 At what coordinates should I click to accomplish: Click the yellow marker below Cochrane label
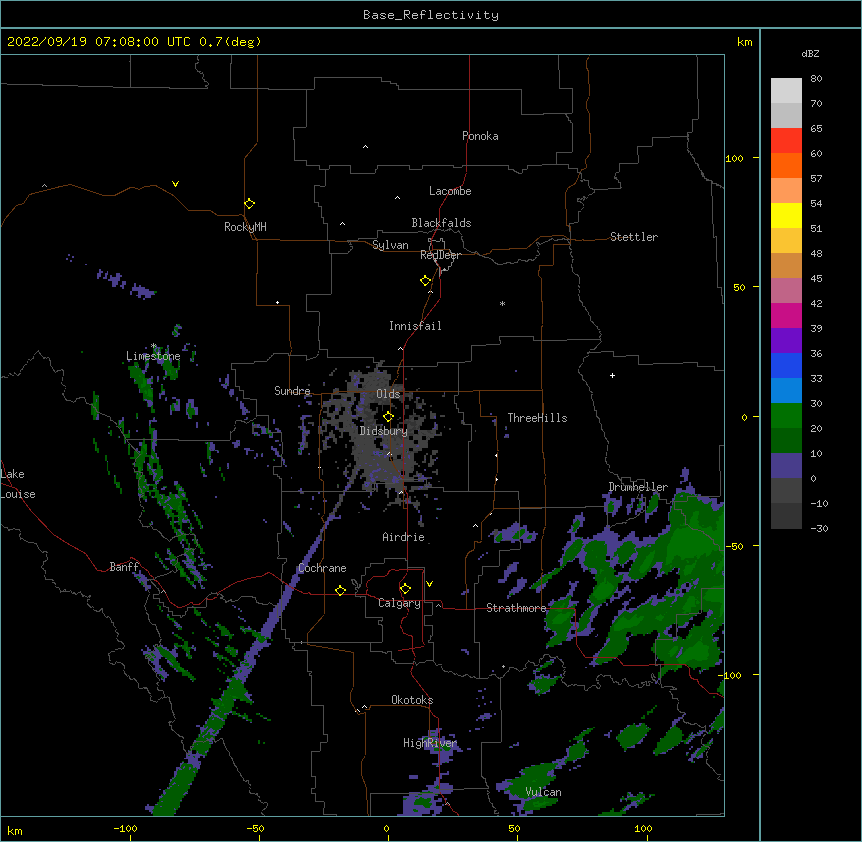340,590
